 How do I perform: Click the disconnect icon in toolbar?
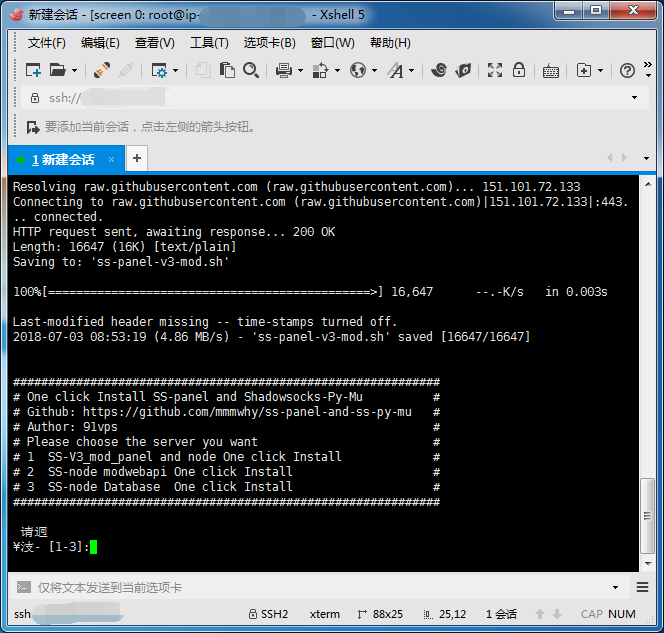[126, 70]
